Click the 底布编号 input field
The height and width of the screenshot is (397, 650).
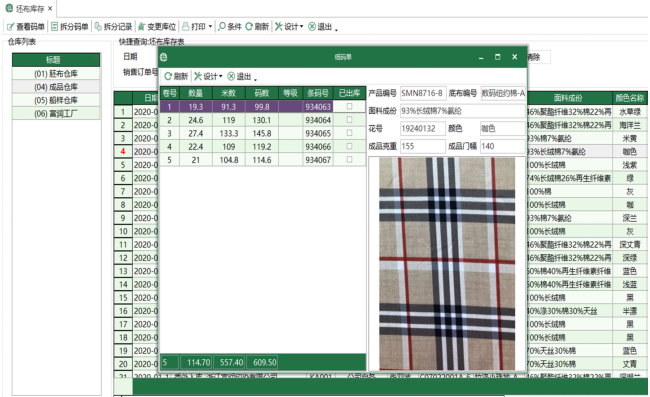tap(503, 93)
